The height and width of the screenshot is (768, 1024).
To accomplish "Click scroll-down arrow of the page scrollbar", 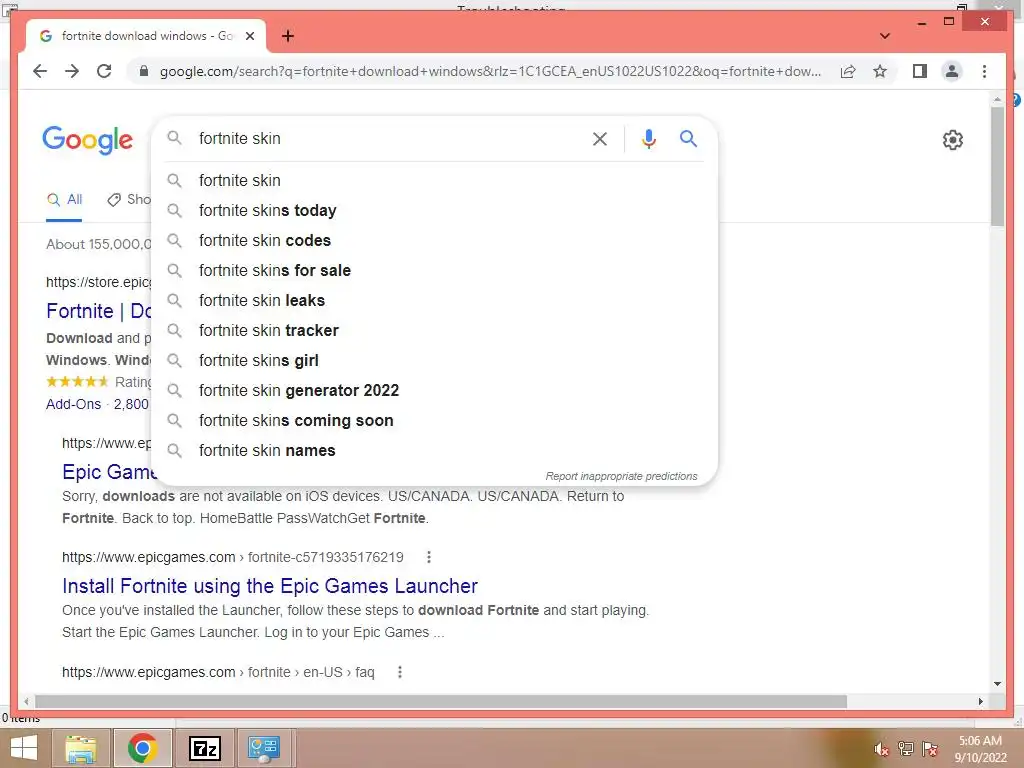I will (997, 684).
